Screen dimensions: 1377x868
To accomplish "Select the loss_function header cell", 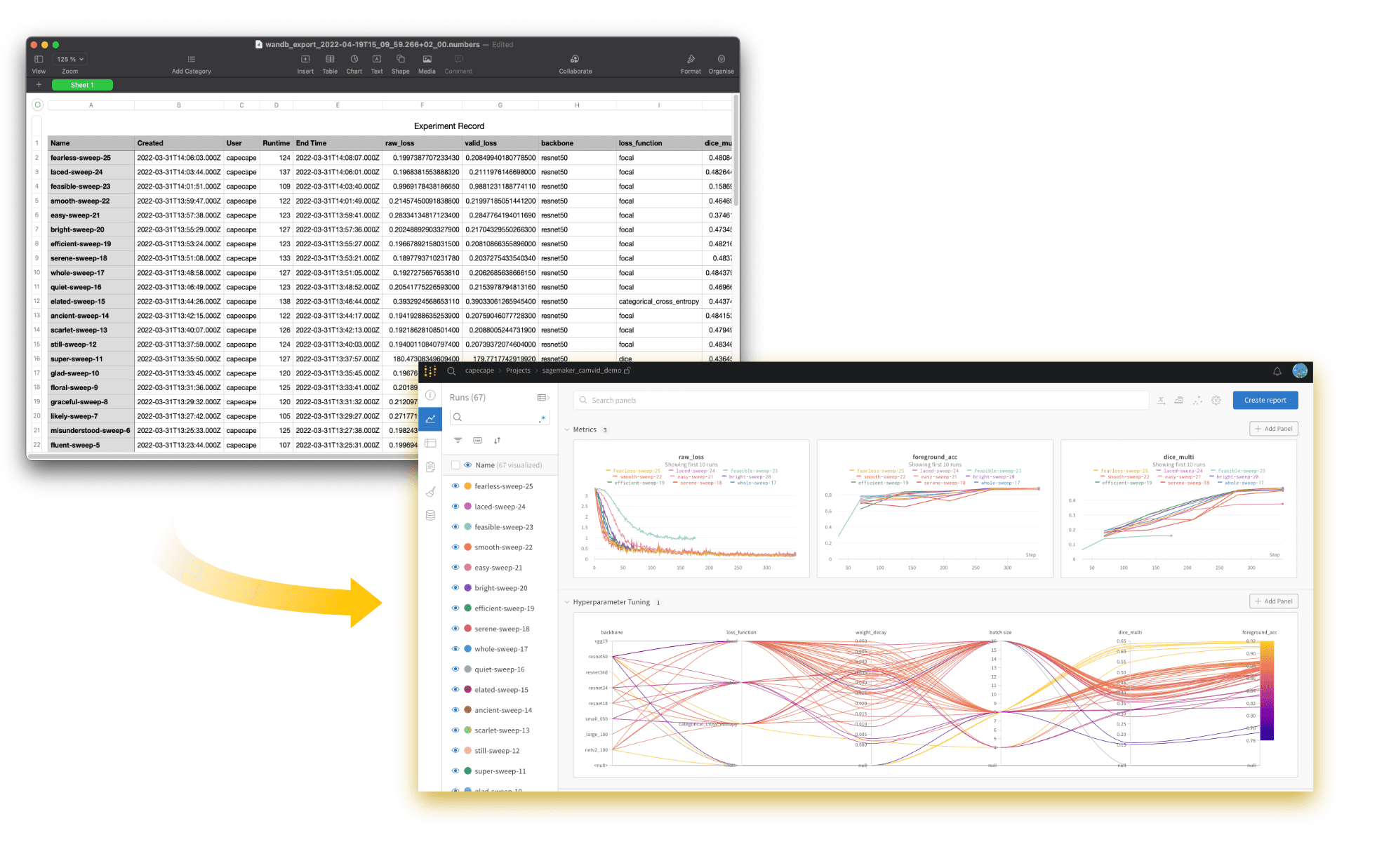I will tap(658, 143).
